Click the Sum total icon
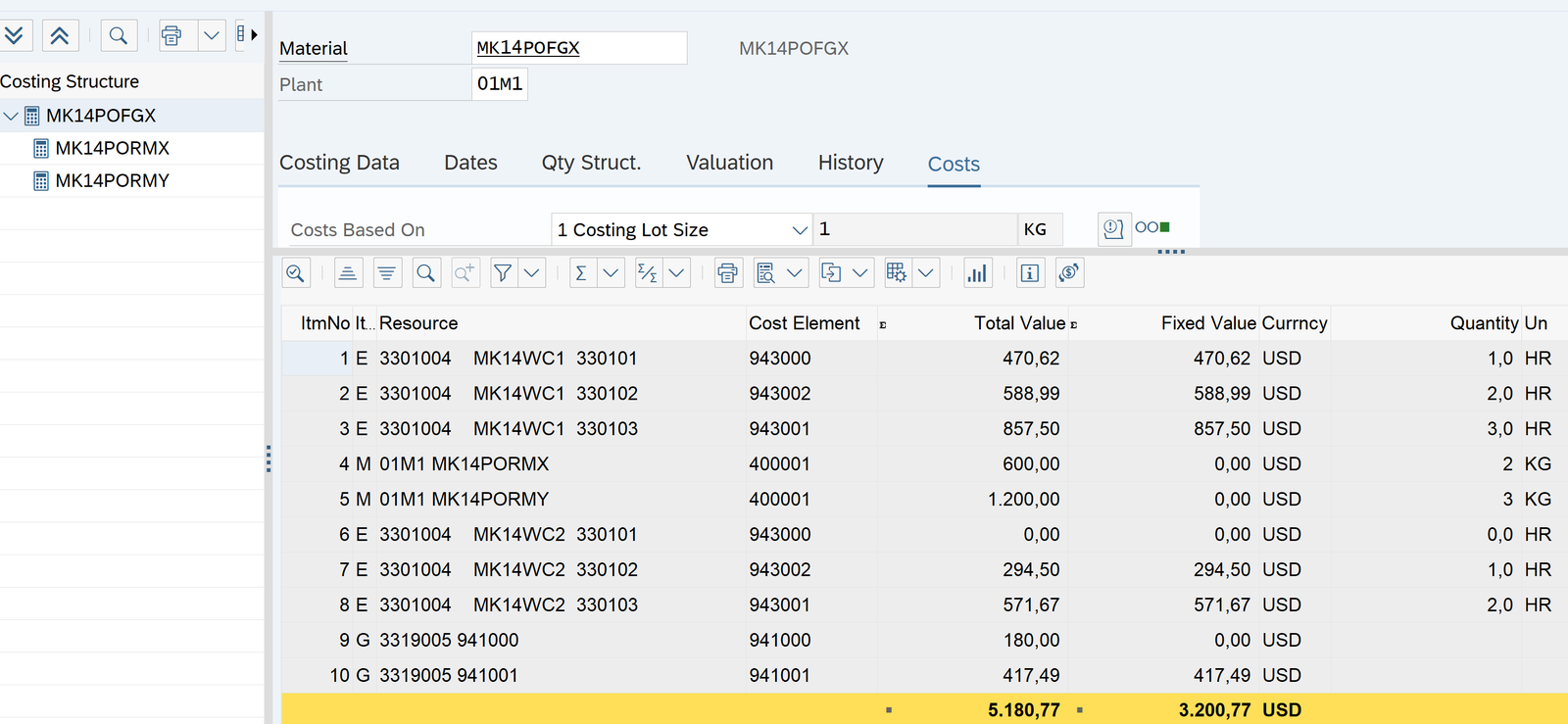The height and width of the screenshot is (724, 1568). (582, 273)
